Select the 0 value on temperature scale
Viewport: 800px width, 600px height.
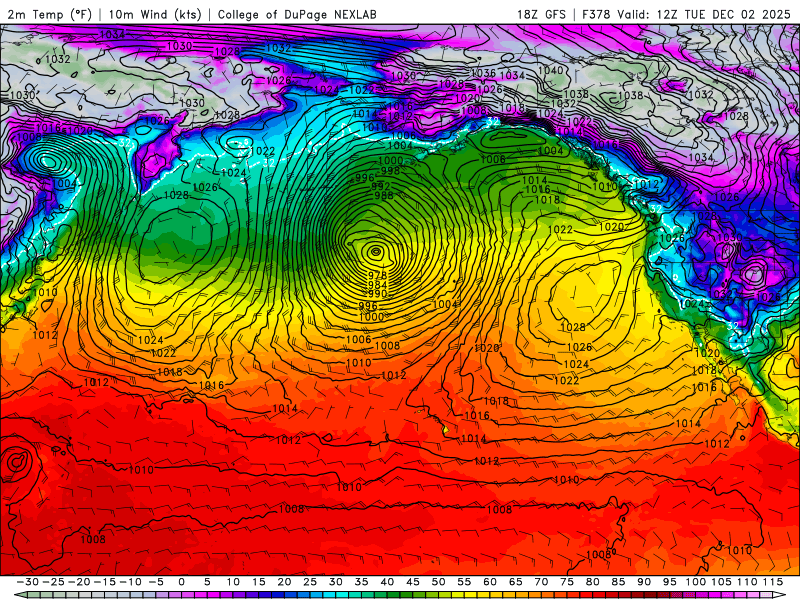[182, 582]
